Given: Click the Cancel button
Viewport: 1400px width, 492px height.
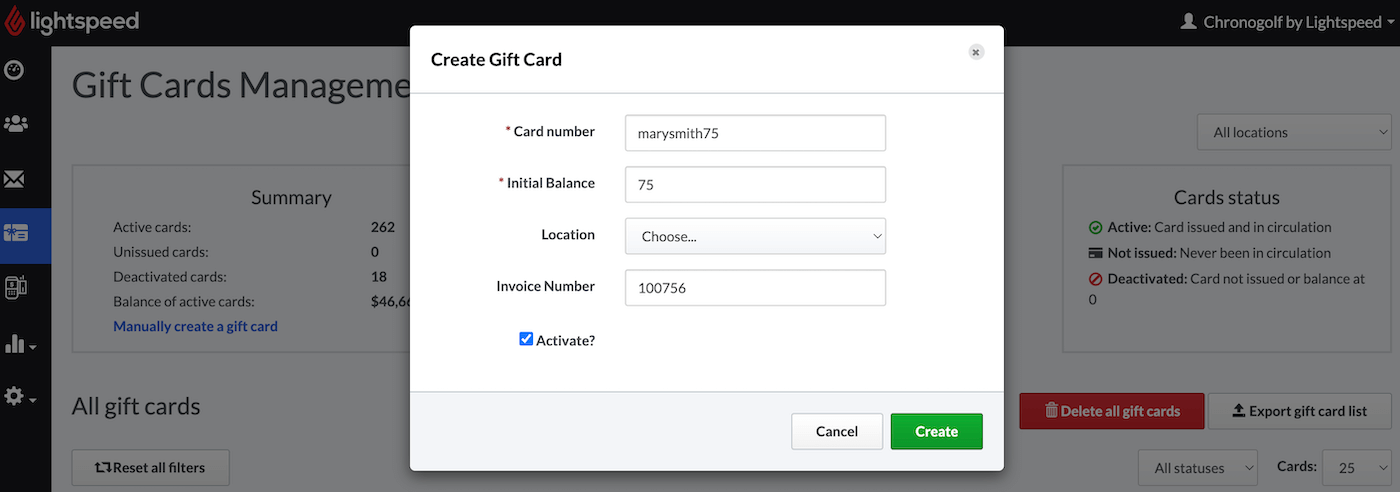Looking at the screenshot, I should (837, 431).
